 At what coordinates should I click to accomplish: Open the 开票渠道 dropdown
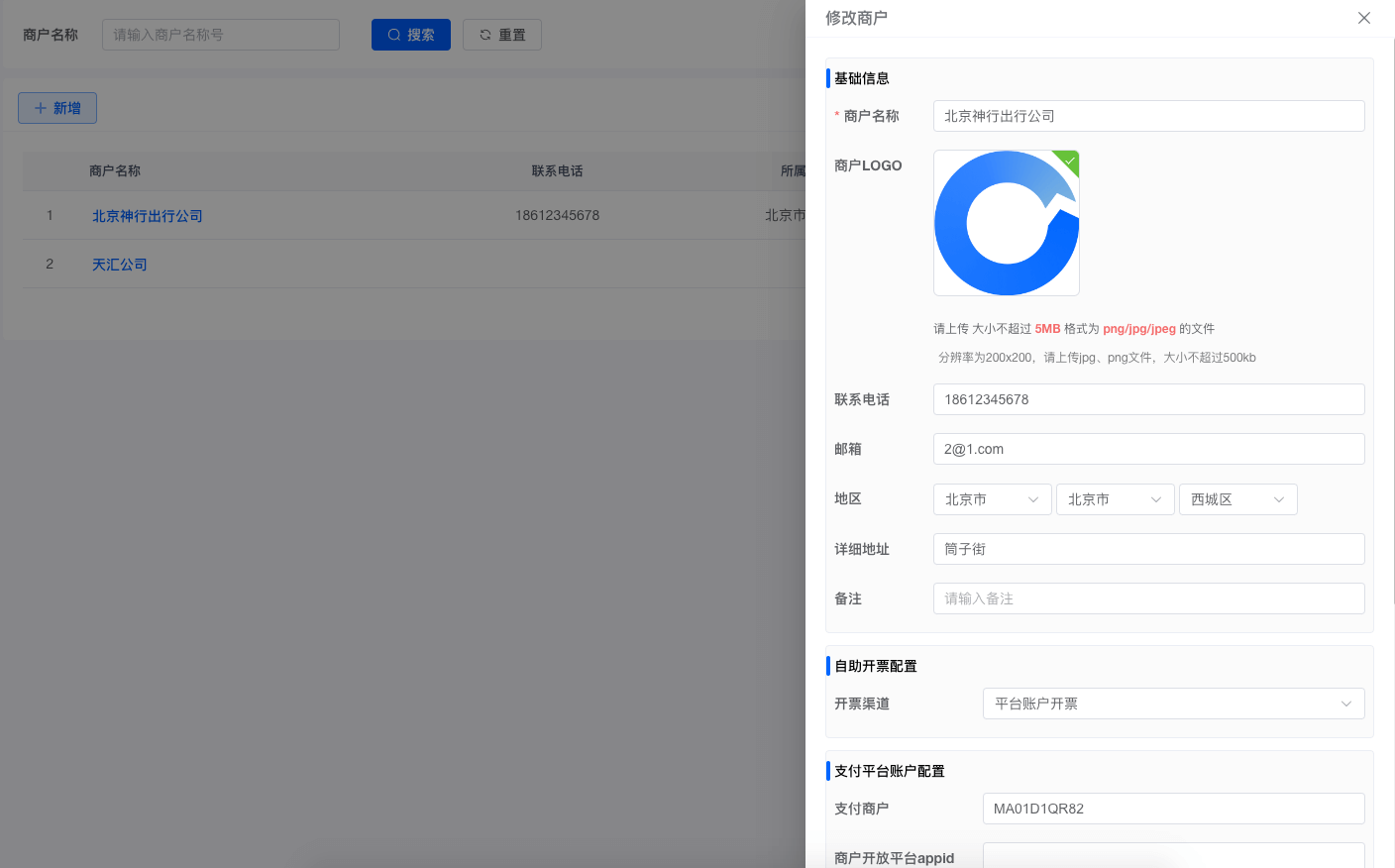pos(1173,704)
